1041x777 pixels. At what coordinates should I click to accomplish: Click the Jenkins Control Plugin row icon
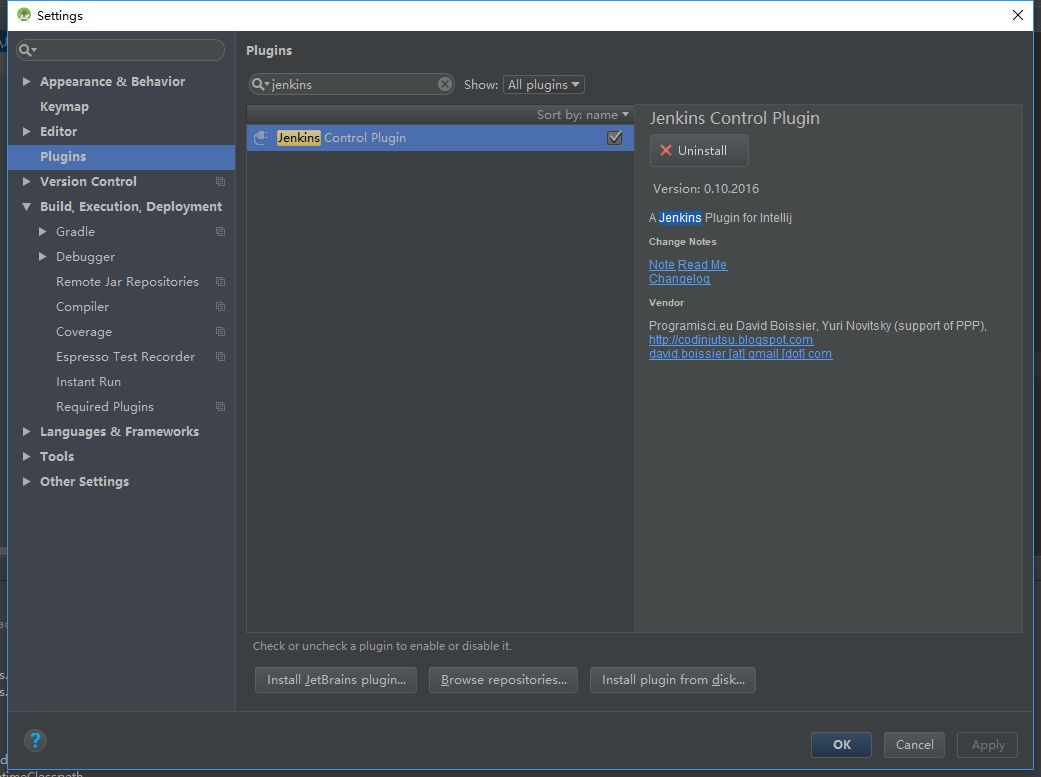(x=262, y=137)
